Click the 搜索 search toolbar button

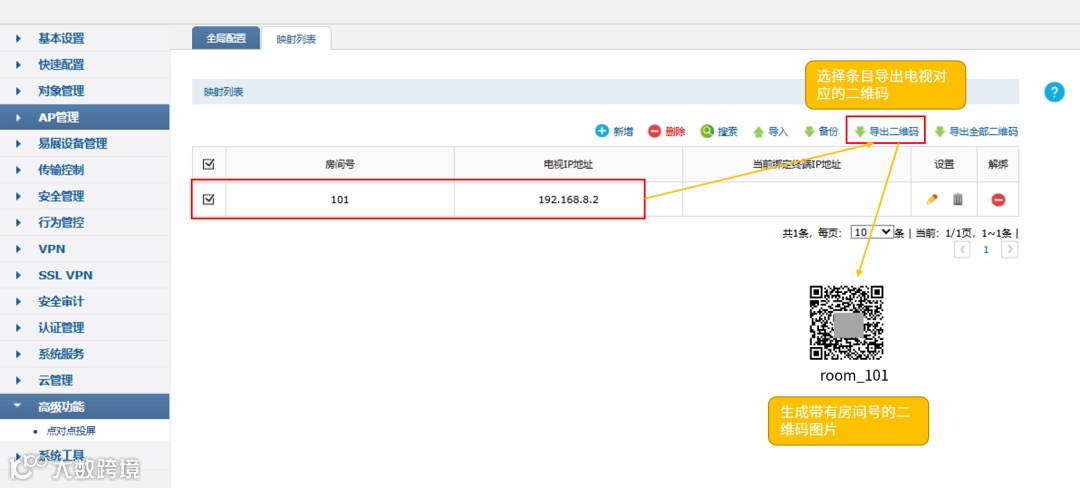click(719, 131)
